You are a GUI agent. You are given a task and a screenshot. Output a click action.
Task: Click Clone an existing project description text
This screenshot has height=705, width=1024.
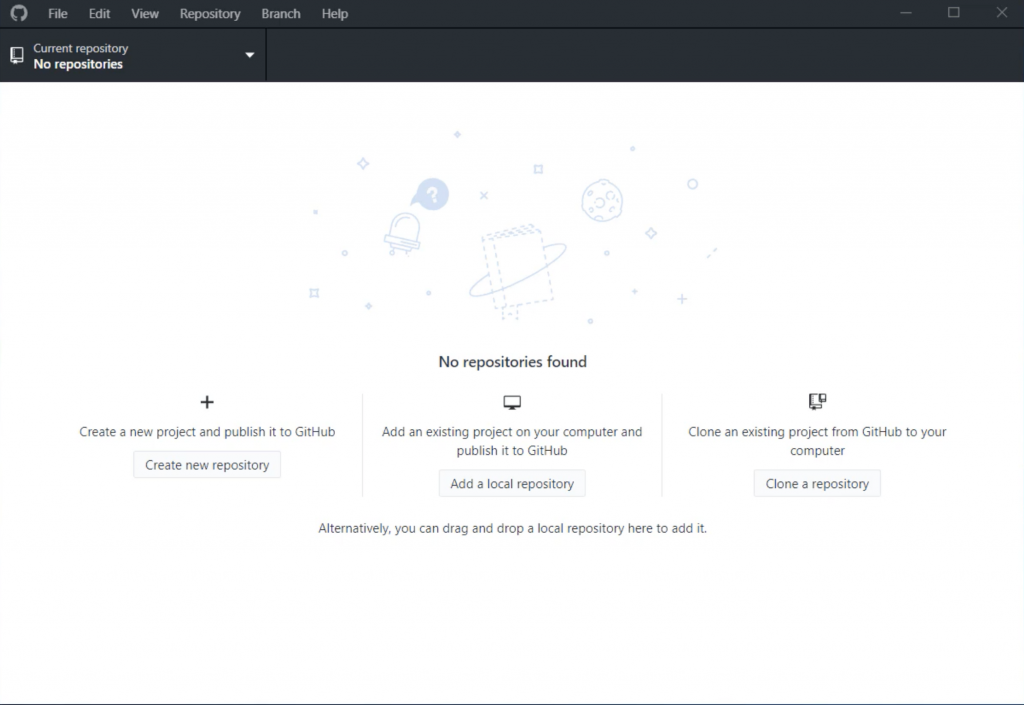point(817,441)
